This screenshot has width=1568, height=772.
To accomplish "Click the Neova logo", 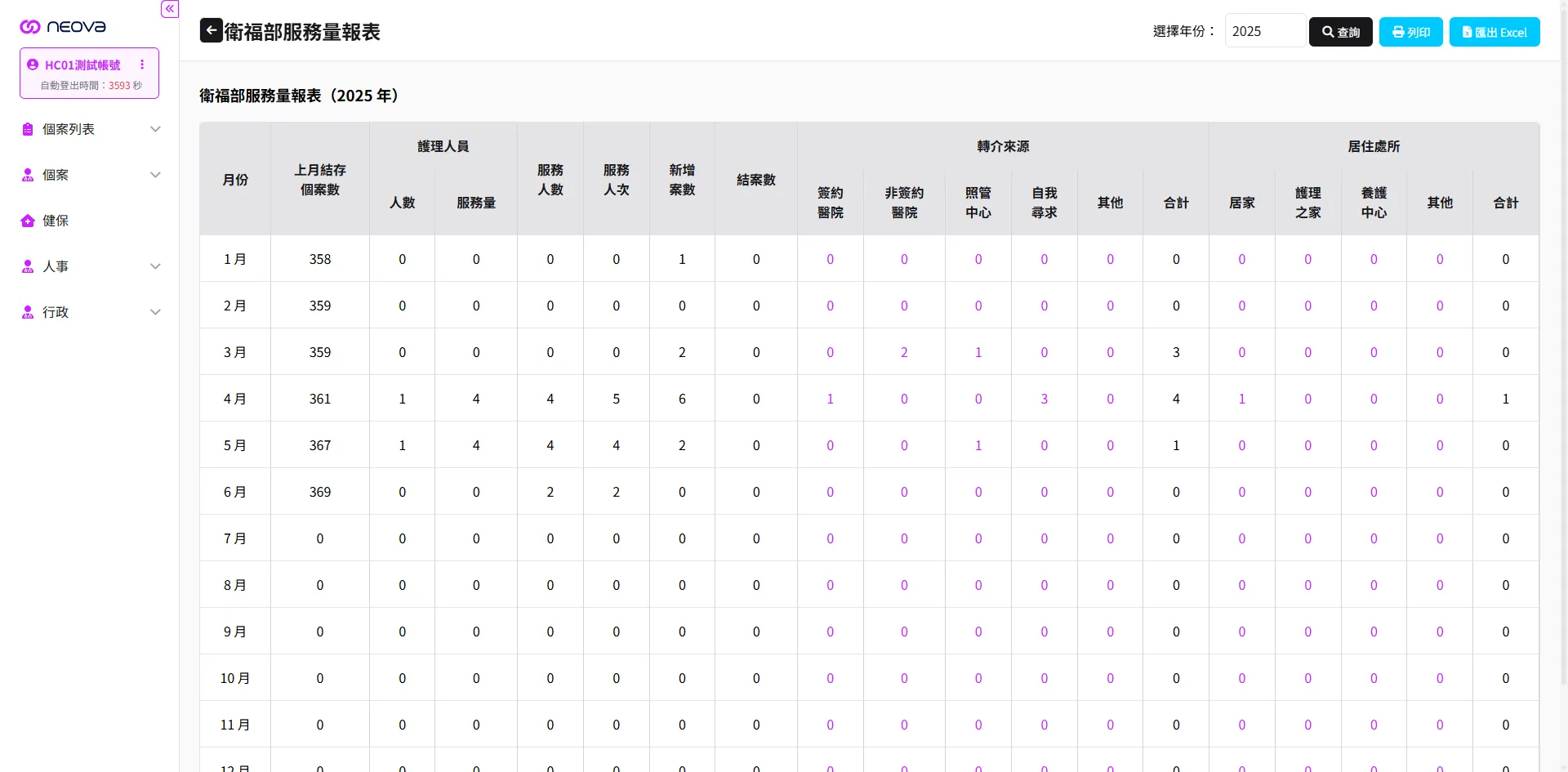I will pos(63,27).
